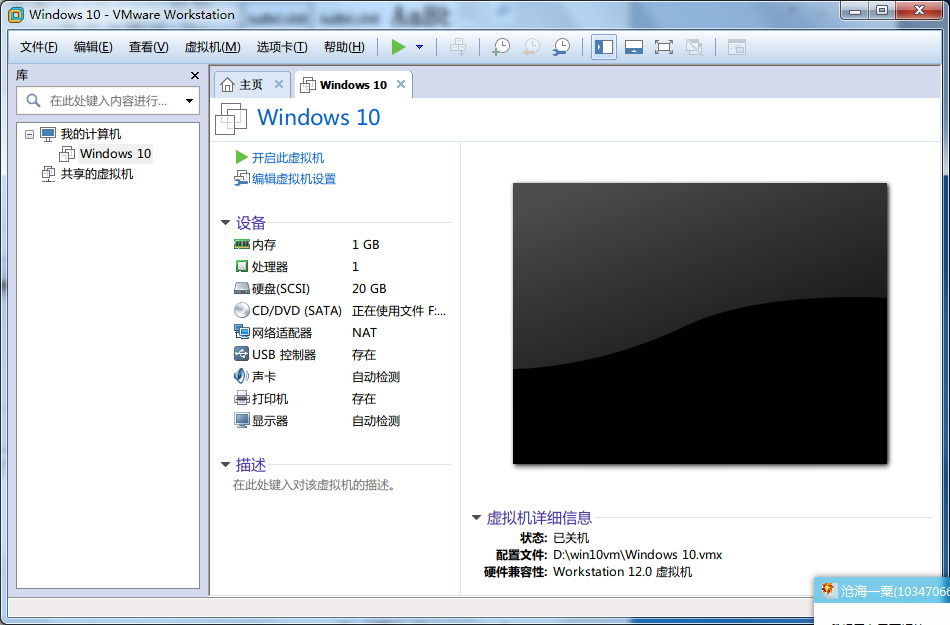Toggle the thumbnail bar view

pyautogui.click(x=633, y=47)
